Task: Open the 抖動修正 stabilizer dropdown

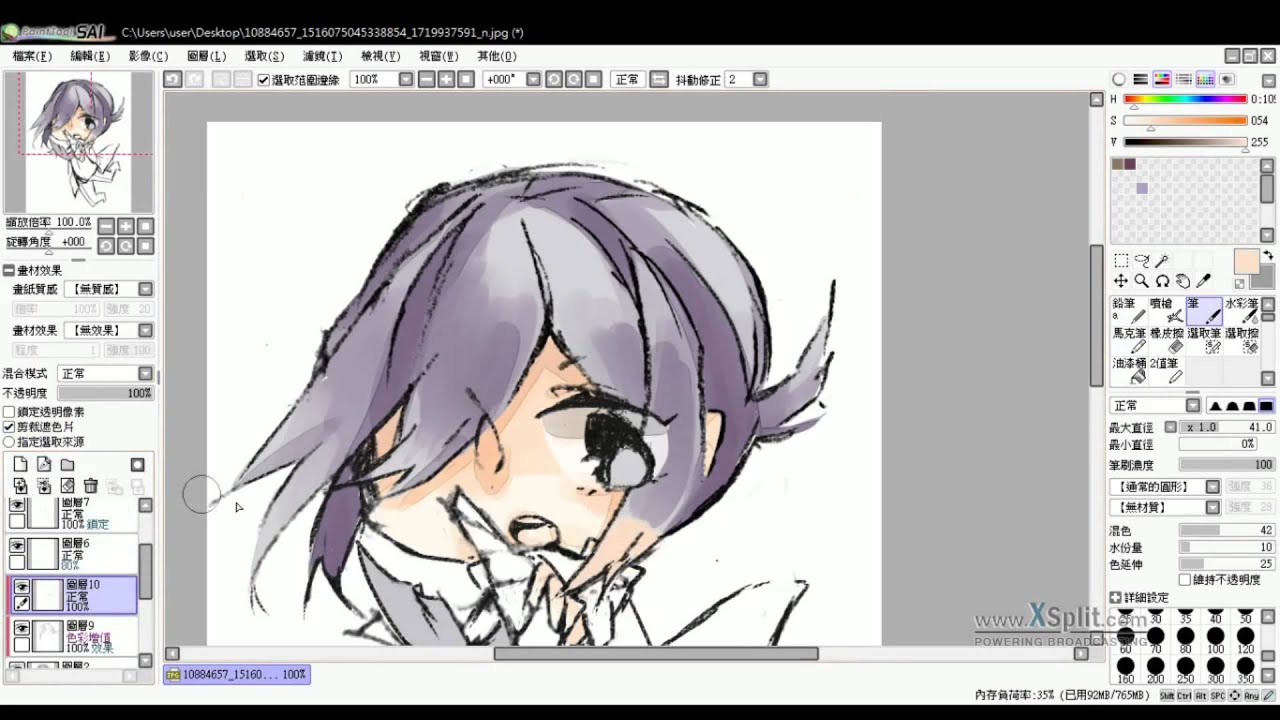Action: tap(760, 79)
